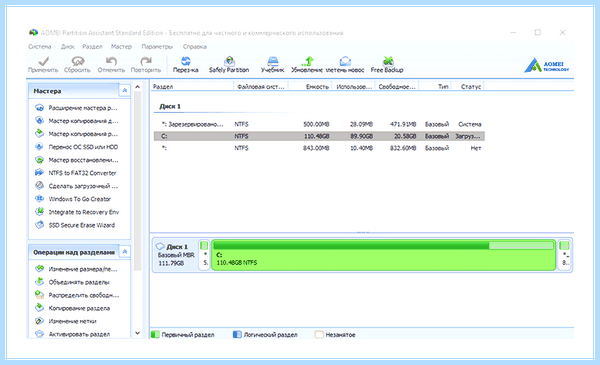
Task: Sort by the Статус column header
Action: point(468,87)
